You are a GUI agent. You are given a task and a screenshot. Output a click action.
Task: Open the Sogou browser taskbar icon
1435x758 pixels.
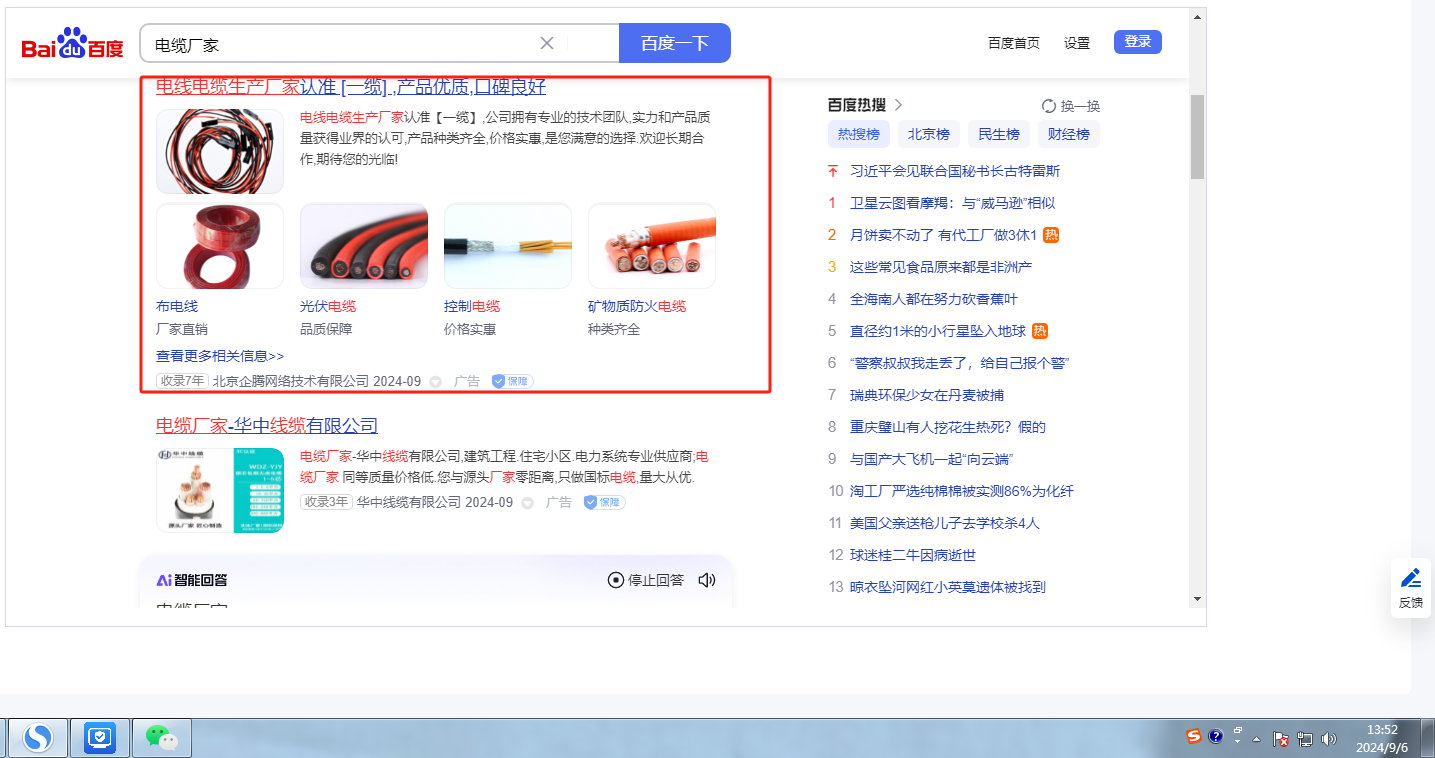40,738
